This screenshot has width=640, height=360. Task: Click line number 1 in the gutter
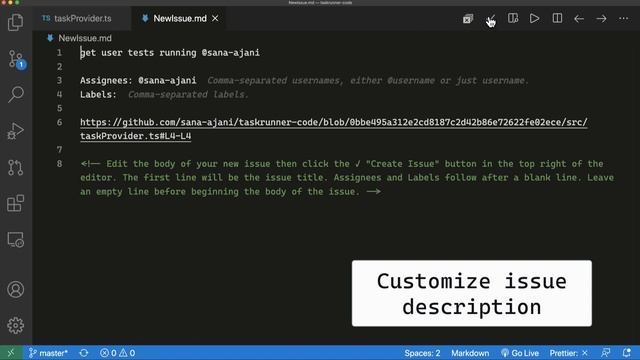point(60,53)
